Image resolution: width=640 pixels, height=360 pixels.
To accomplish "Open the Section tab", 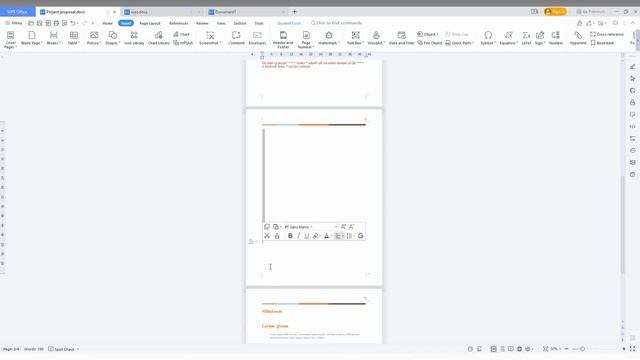I will (240, 23).
